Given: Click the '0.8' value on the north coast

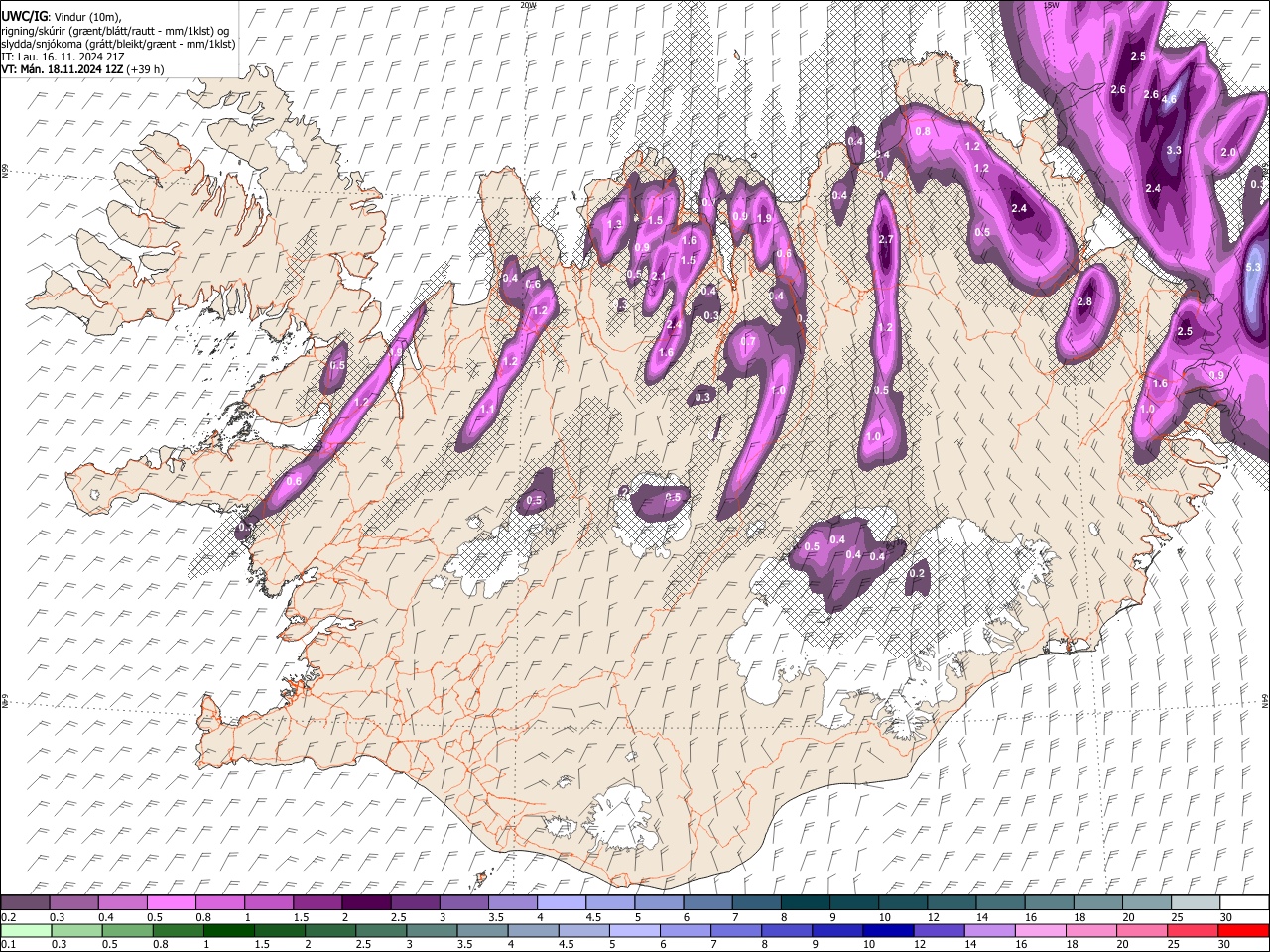Looking at the screenshot, I should pyautogui.click(x=923, y=132).
